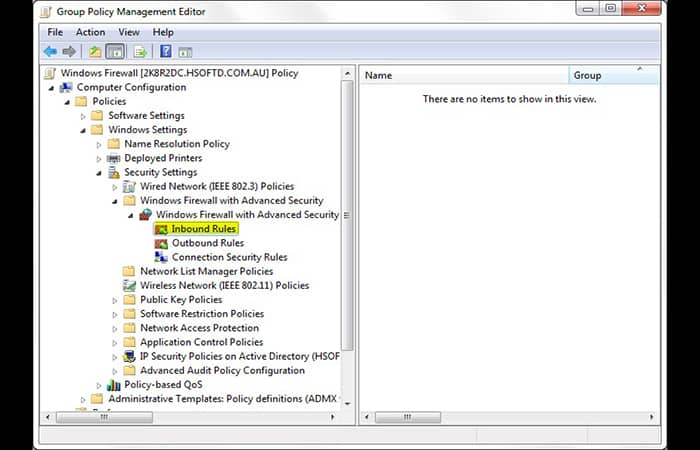Click the Deployed Printers printer icon
The height and width of the screenshot is (450, 700).
[114, 158]
